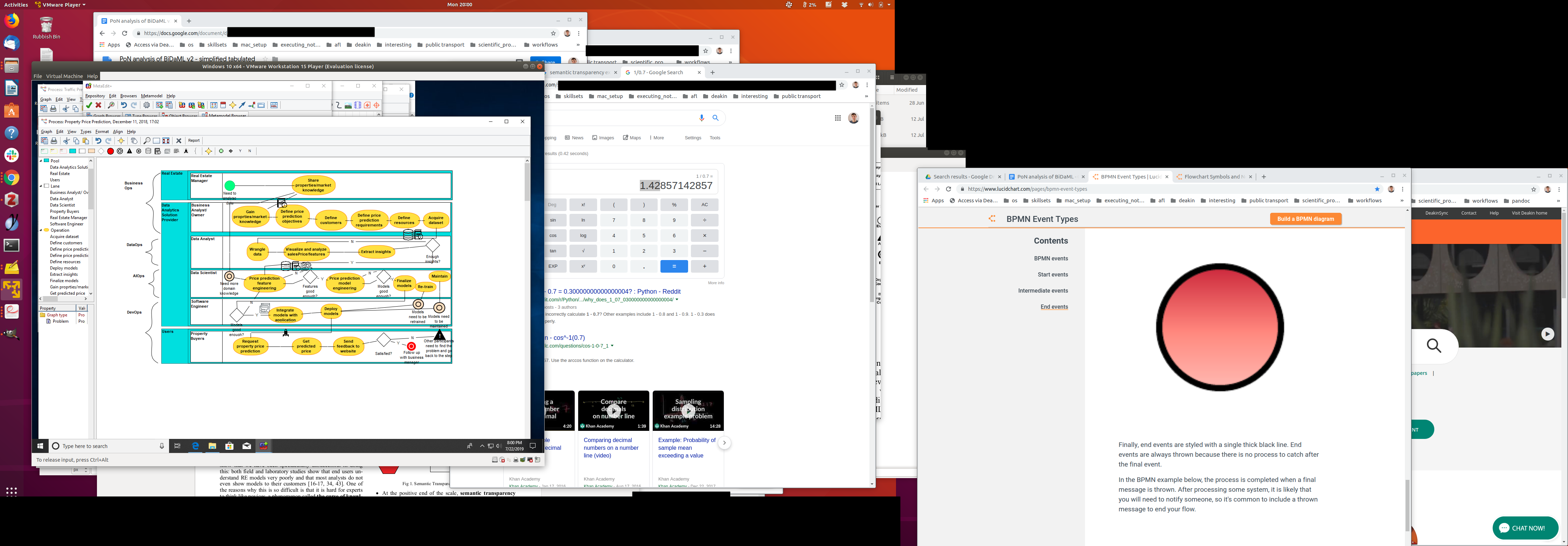1568x546 pixels.
Task: Open the MERL generator icon in MetaEdit+ toolbar
Action: [274, 105]
